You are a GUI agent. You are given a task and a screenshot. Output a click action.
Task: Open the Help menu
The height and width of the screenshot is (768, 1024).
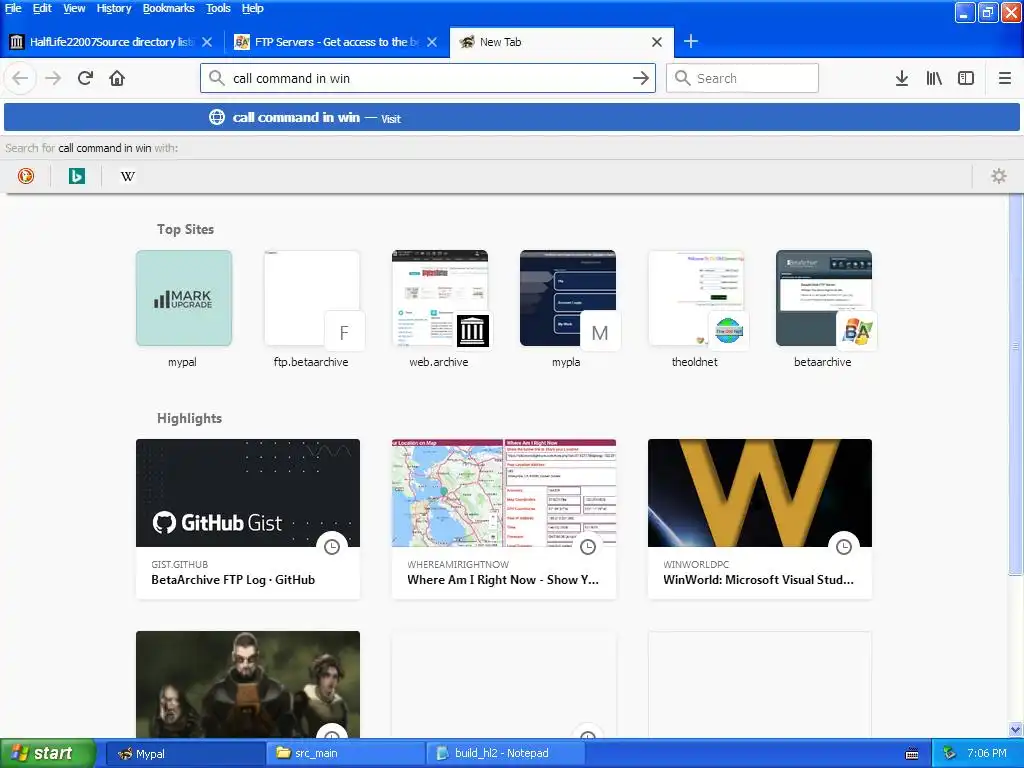[253, 8]
